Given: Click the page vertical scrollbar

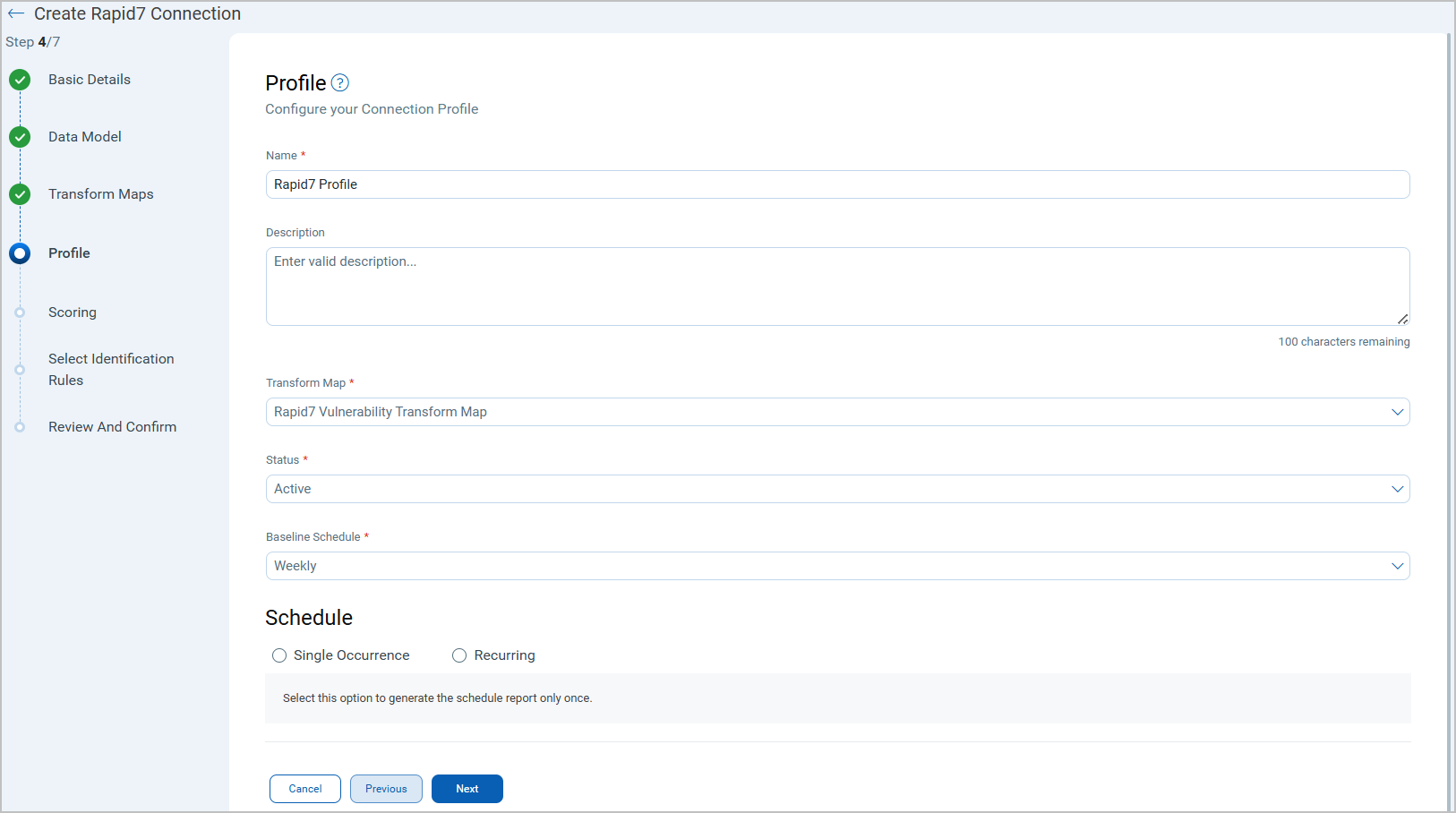Looking at the screenshot, I should (1449, 421).
